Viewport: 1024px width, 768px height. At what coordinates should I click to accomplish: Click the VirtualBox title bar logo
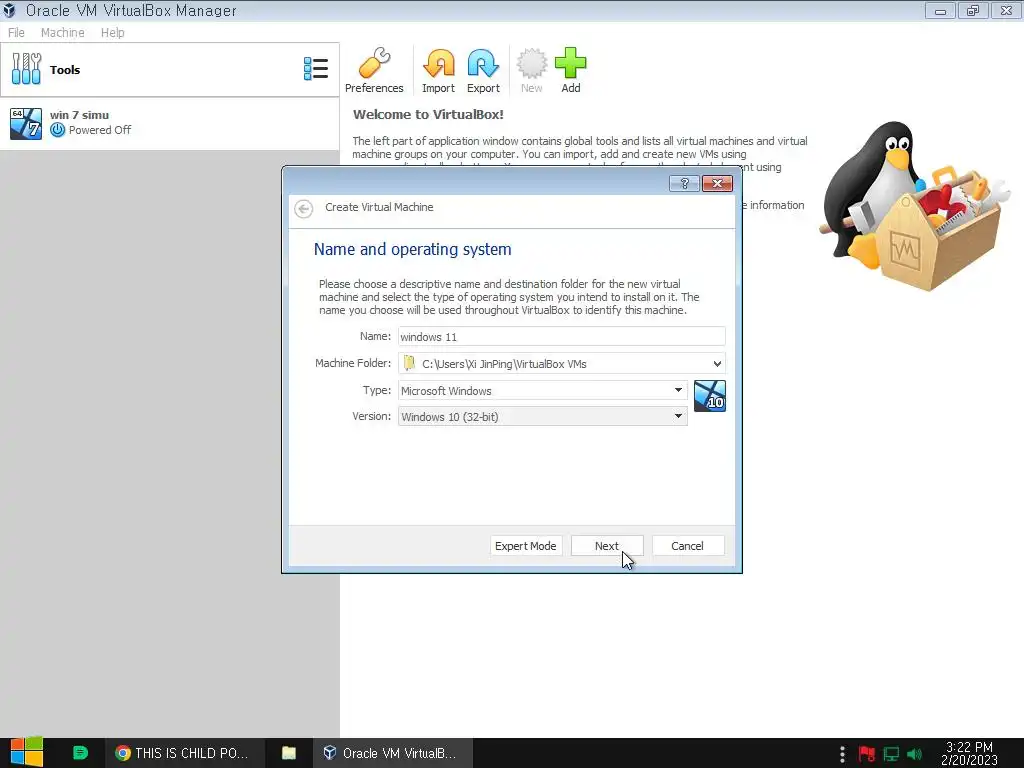(9, 10)
